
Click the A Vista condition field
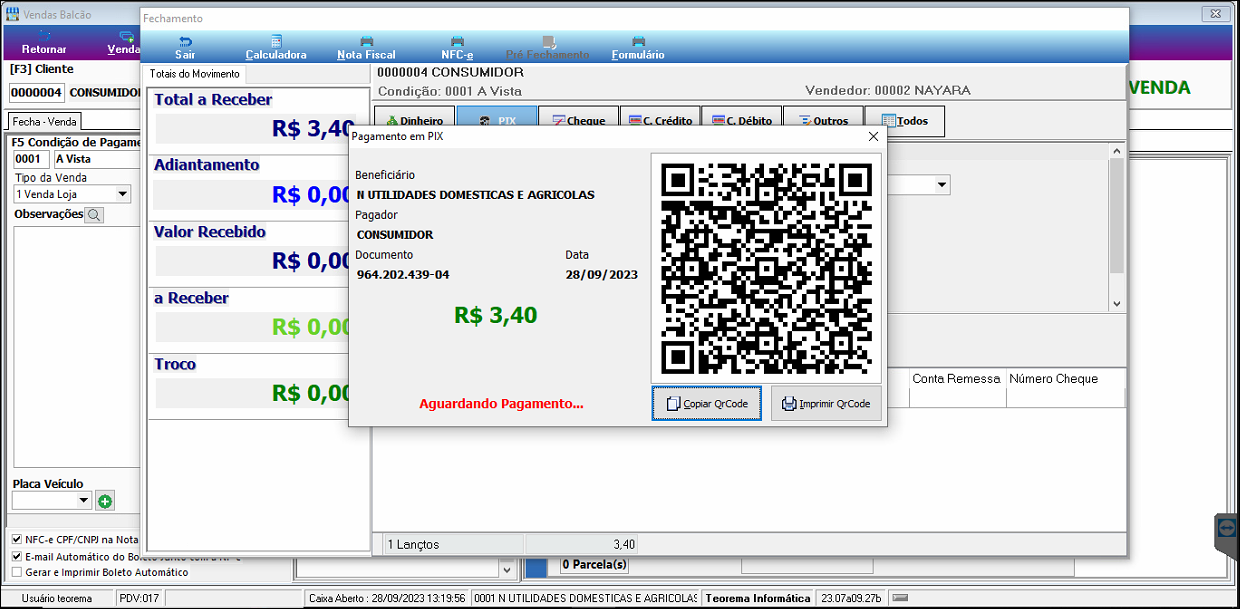coord(97,159)
